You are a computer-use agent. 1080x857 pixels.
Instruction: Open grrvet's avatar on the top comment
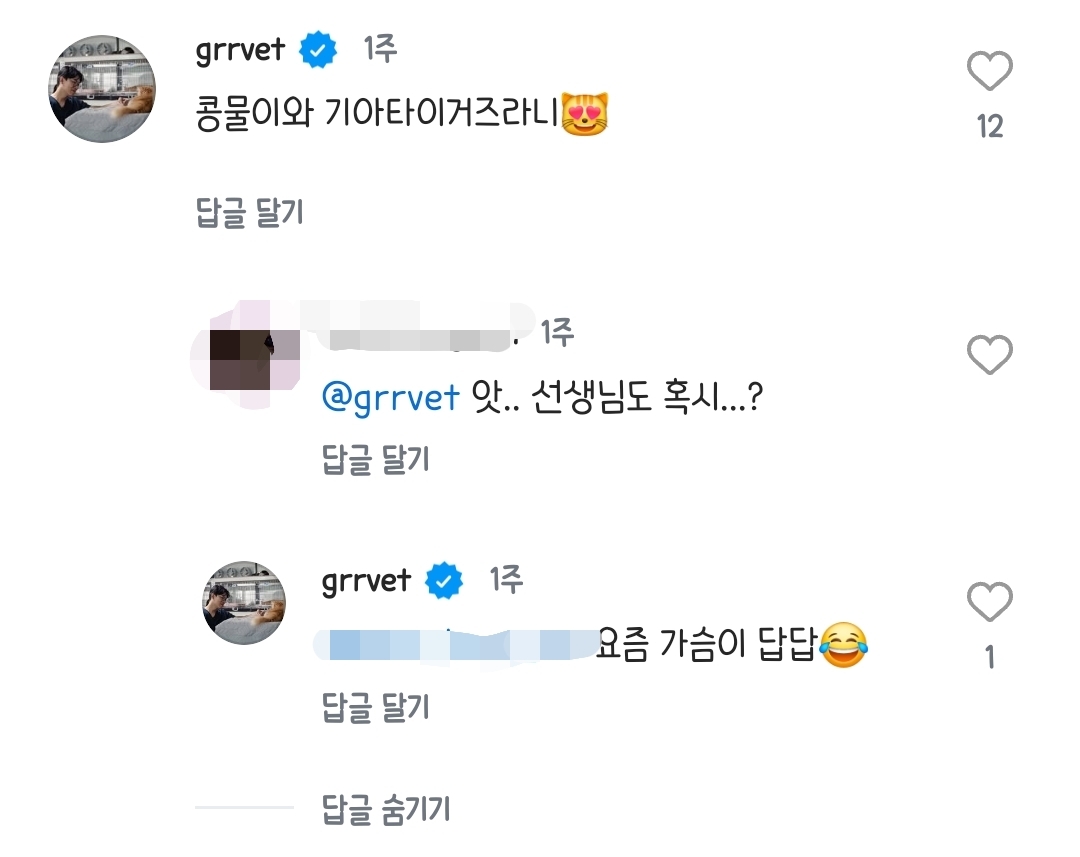click(103, 88)
